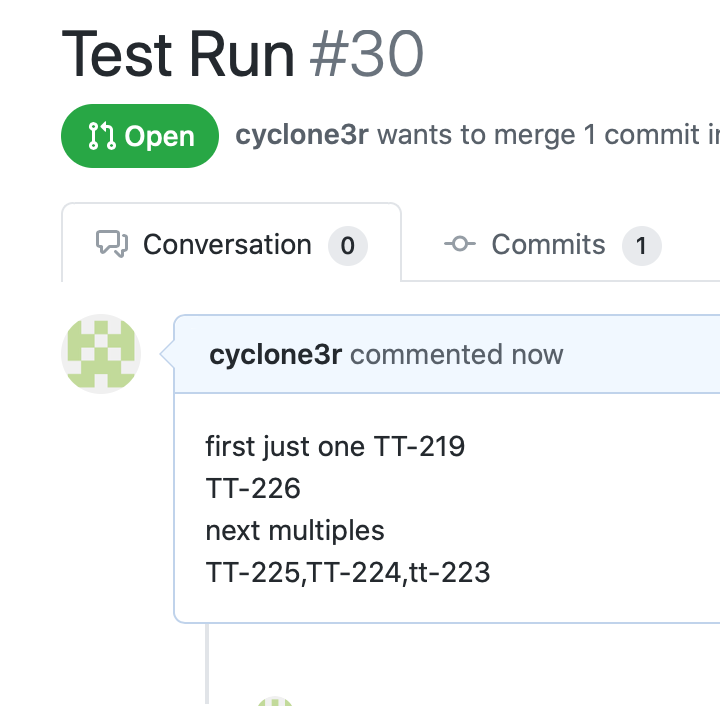Image resolution: width=720 pixels, height=706 pixels.
Task: Click cyclone3r's green avatar beside the comment
Action: click(101, 354)
